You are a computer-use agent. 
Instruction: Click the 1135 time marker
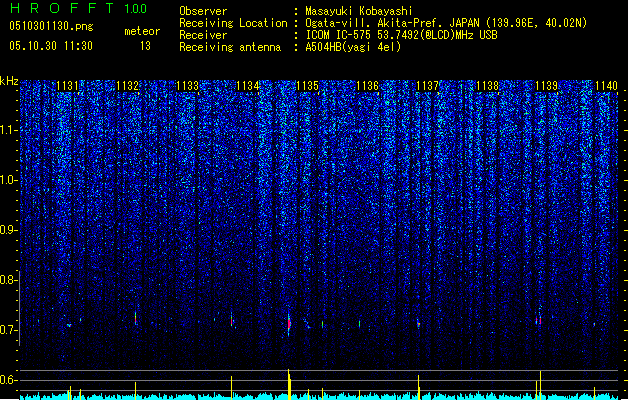307,85
